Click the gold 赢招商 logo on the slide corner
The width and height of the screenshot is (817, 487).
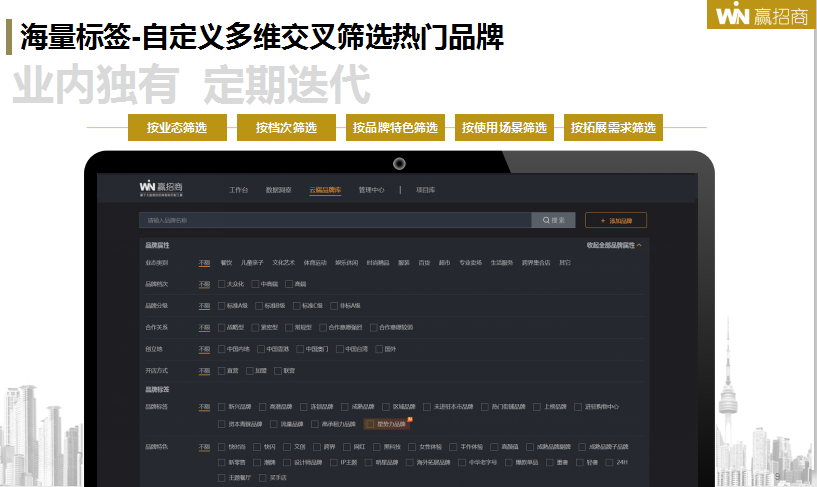tap(762, 15)
